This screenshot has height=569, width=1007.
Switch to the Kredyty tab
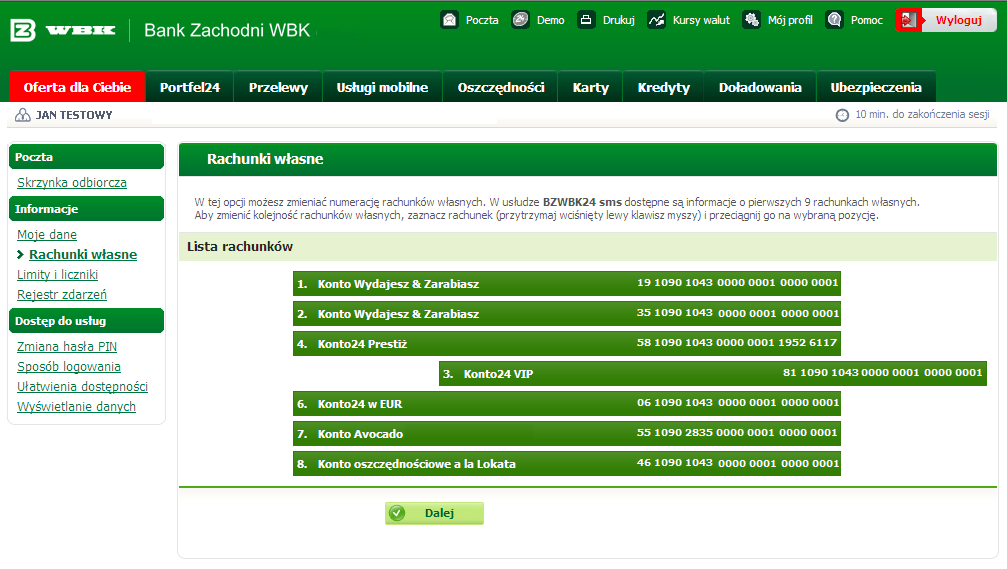(x=663, y=87)
